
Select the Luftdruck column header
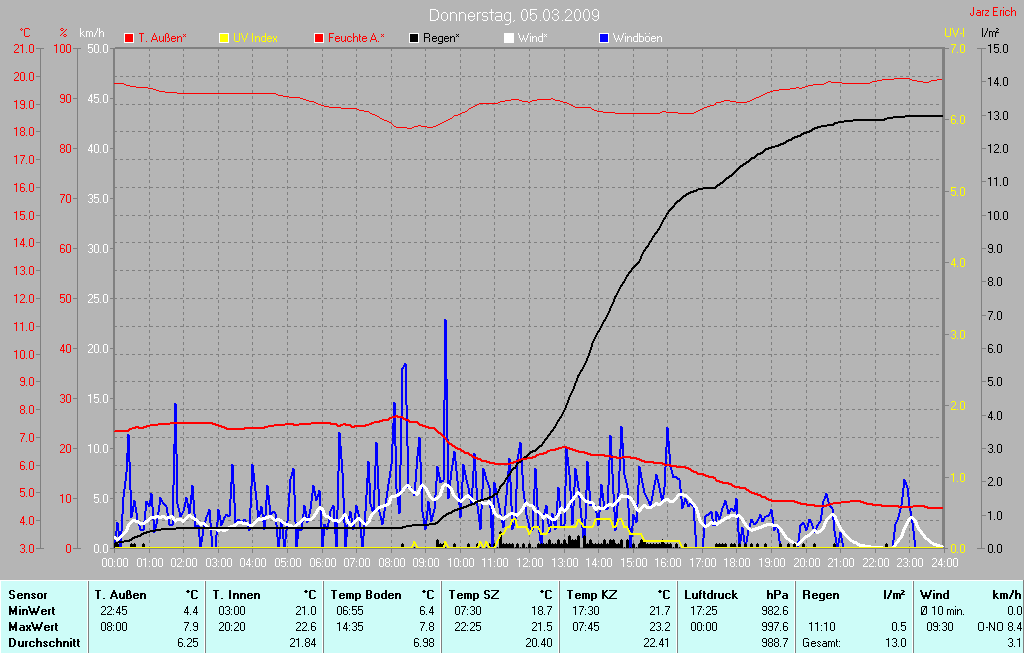pos(712,595)
